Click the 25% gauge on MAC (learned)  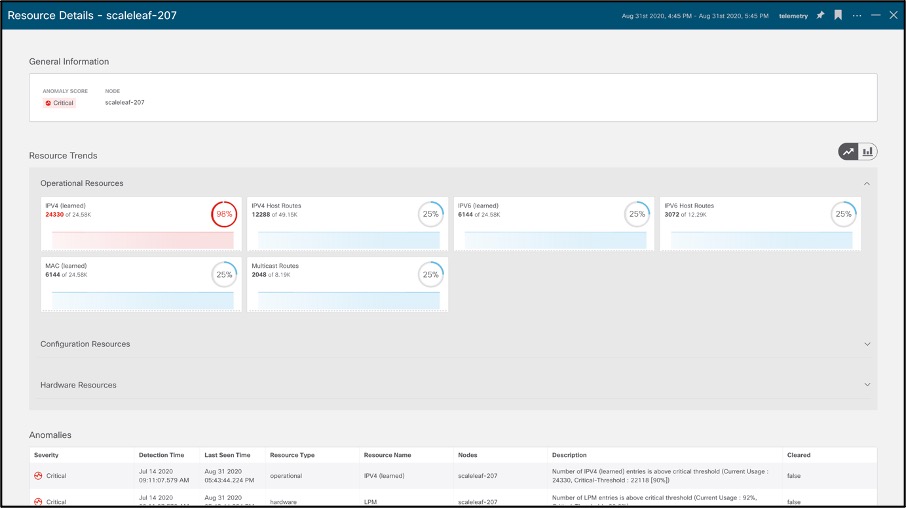224,275
